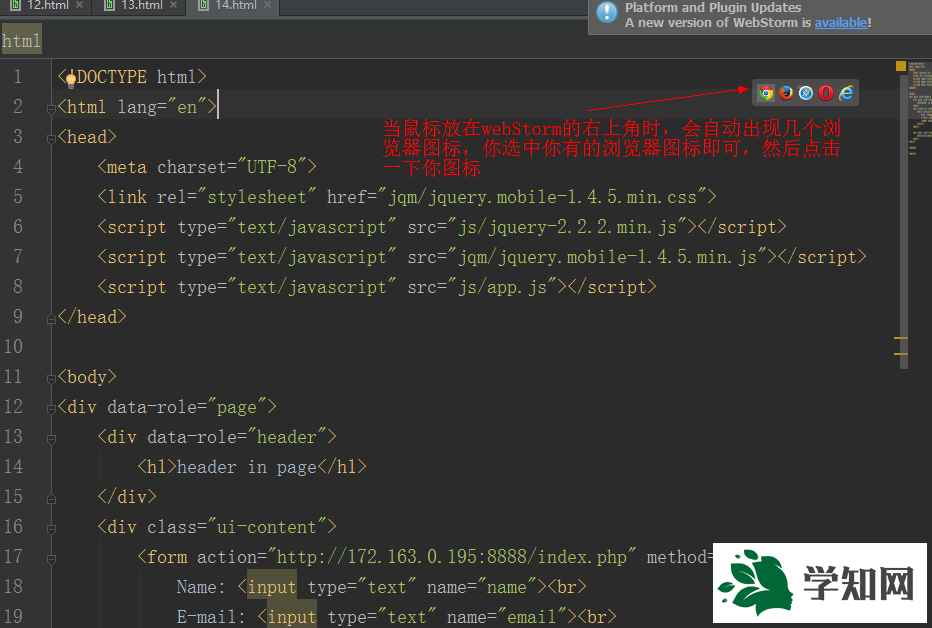Click the intention lightbulb on line 1
932x628 pixels.
pyautogui.click(x=71, y=78)
